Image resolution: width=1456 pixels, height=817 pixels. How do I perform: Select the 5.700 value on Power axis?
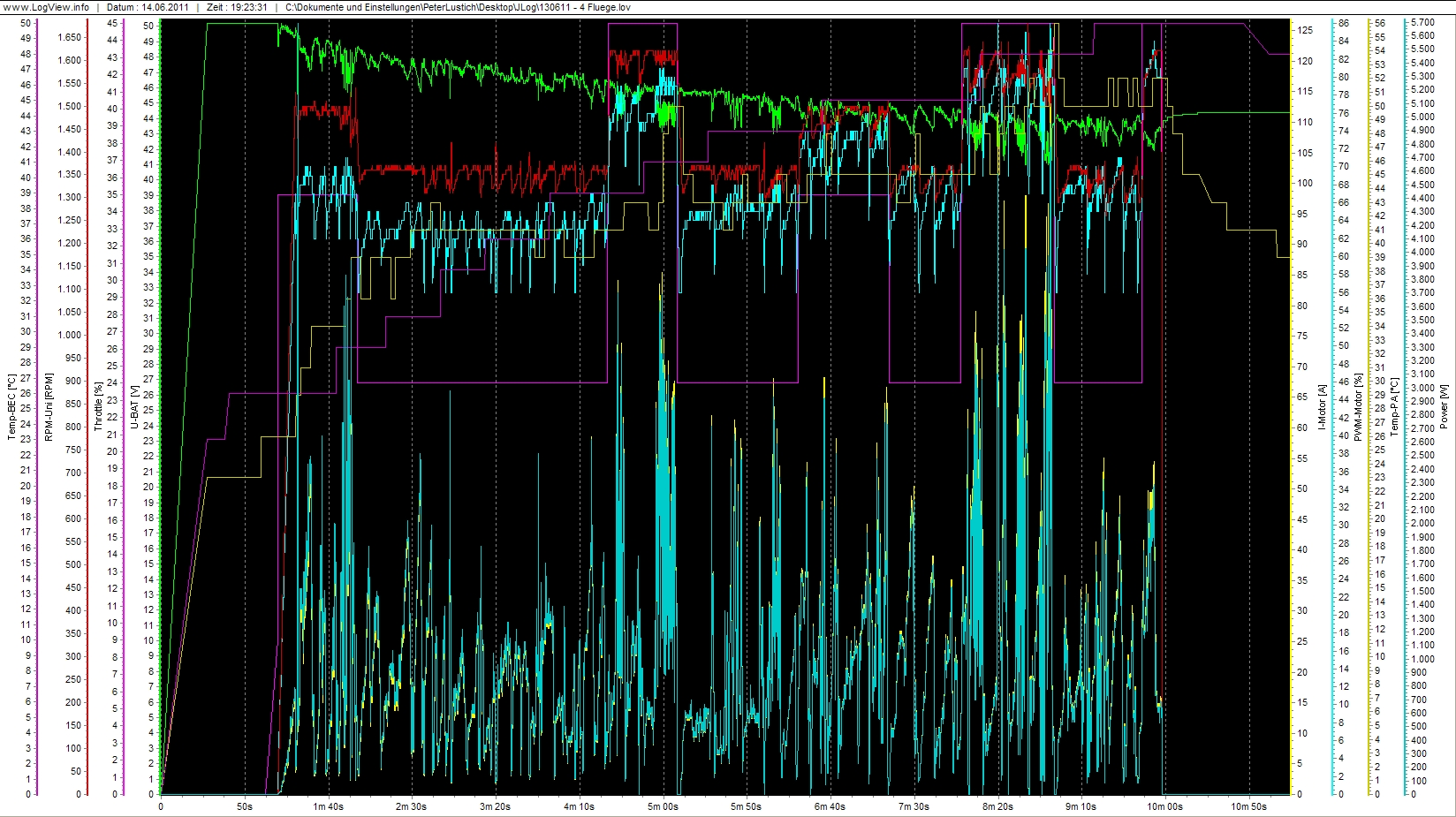tap(1423, 22)
